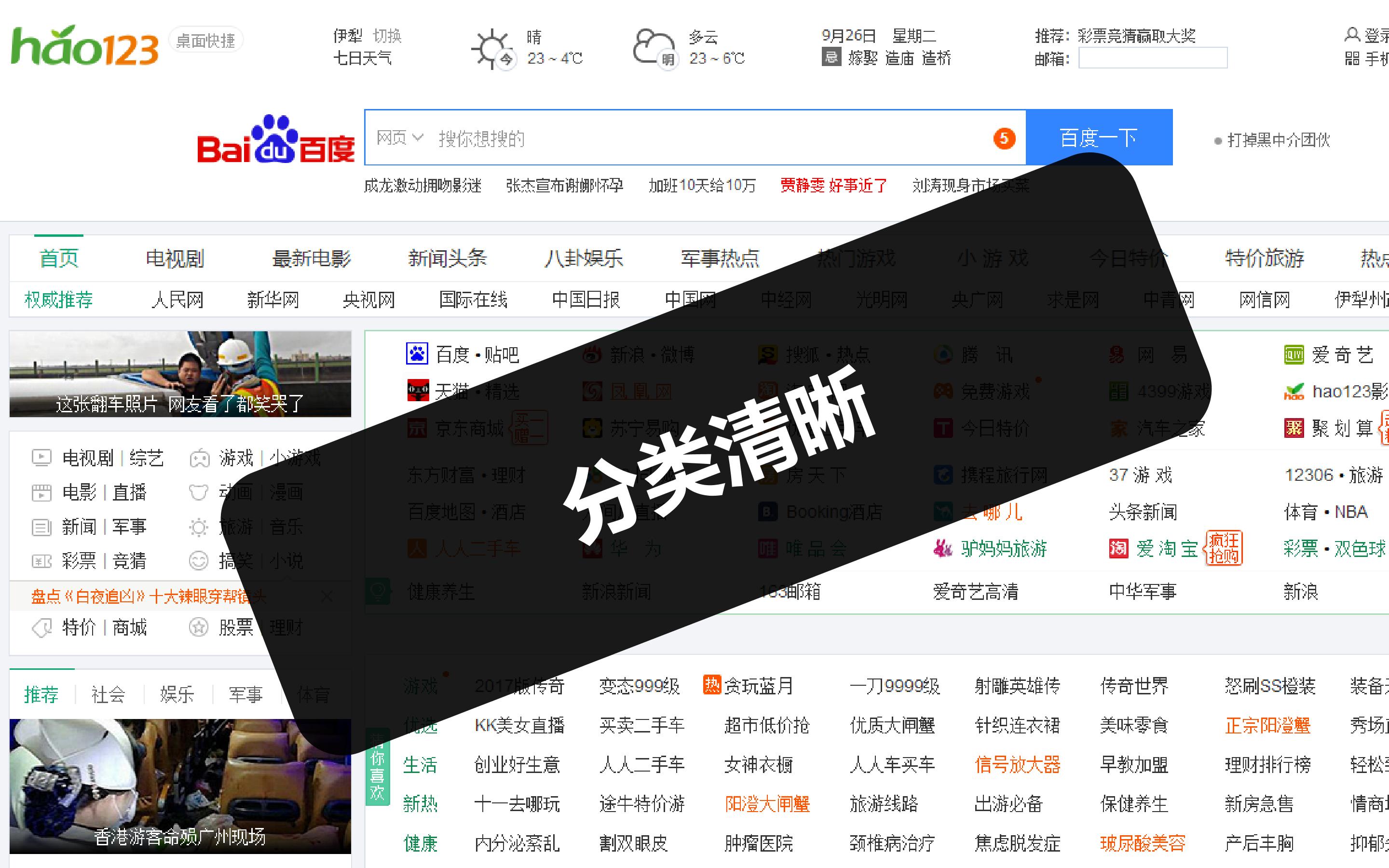Click the 热 badge before 贪玩蓝月
This screenshot has height=868, width=1389.
pos(712,684)
